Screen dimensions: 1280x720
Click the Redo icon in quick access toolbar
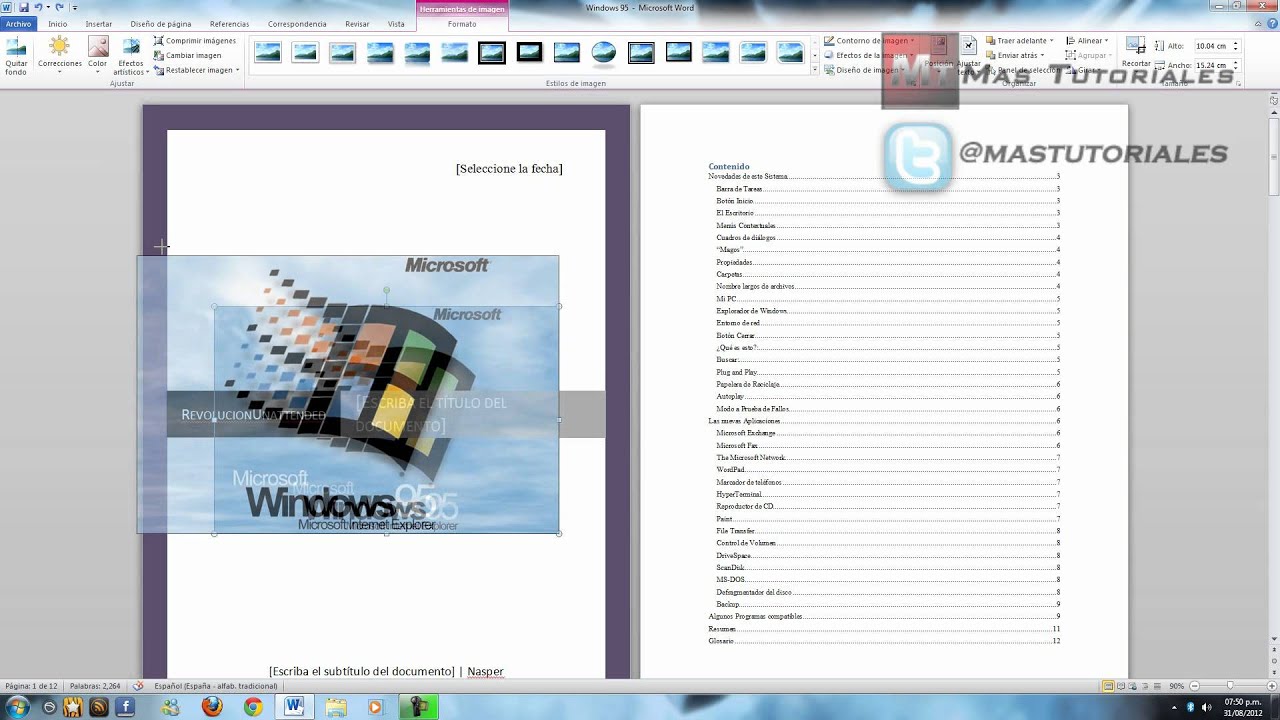coord(59,7)
